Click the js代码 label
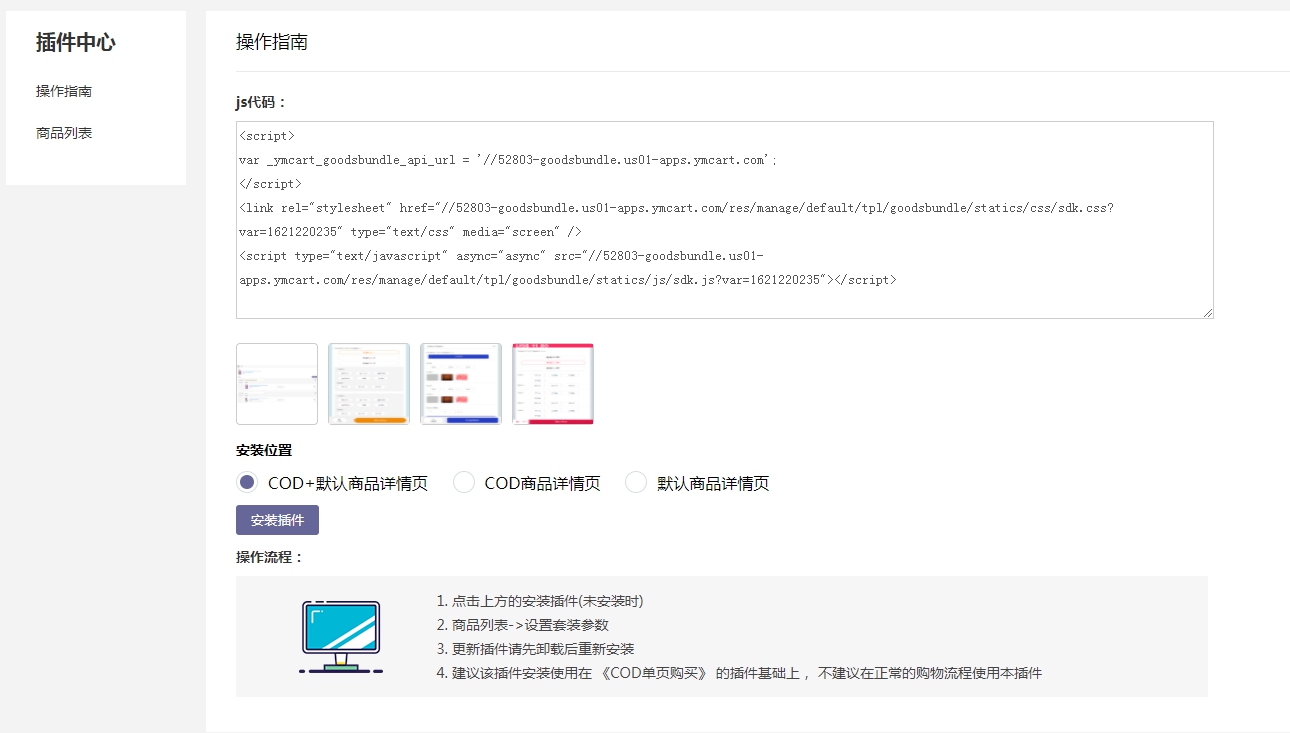The image size is (1290, 733). 261,102
